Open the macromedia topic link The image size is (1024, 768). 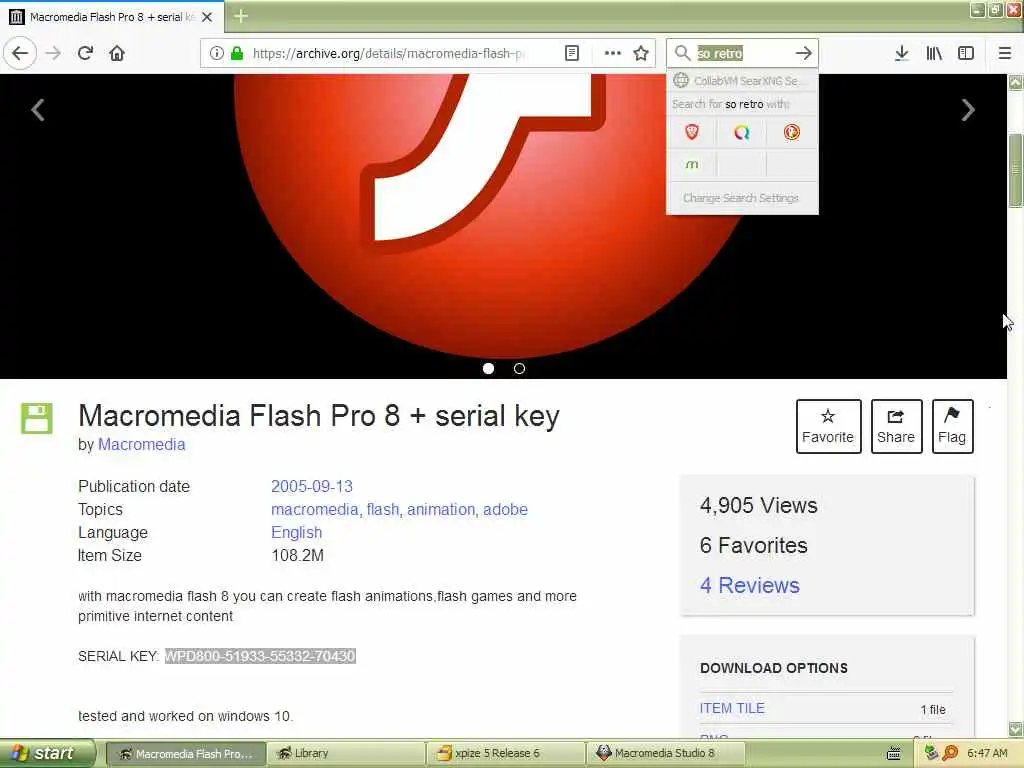coord(315,509)
